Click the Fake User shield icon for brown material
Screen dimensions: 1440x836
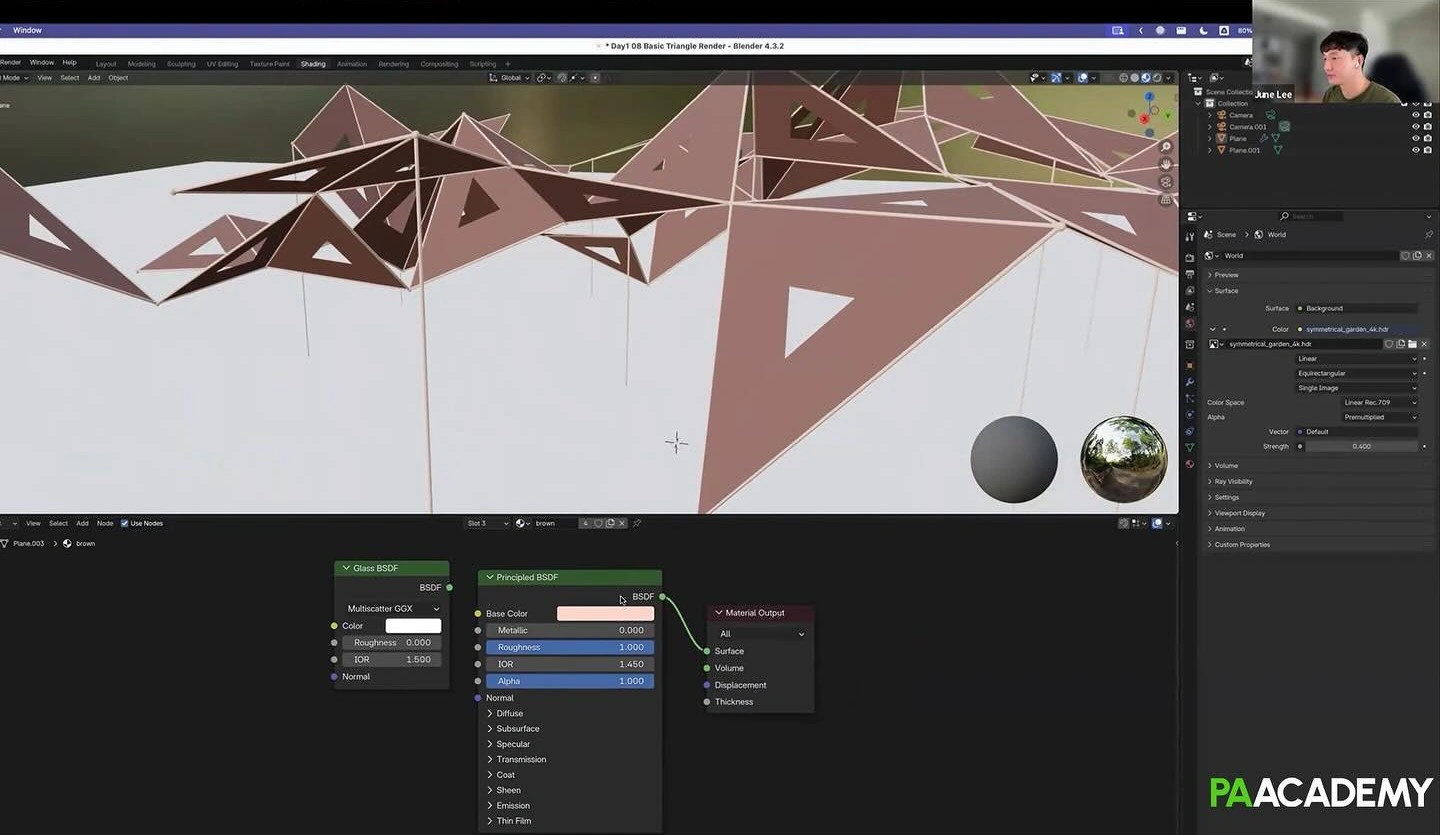pyautogui.click(x=600, y=523)
